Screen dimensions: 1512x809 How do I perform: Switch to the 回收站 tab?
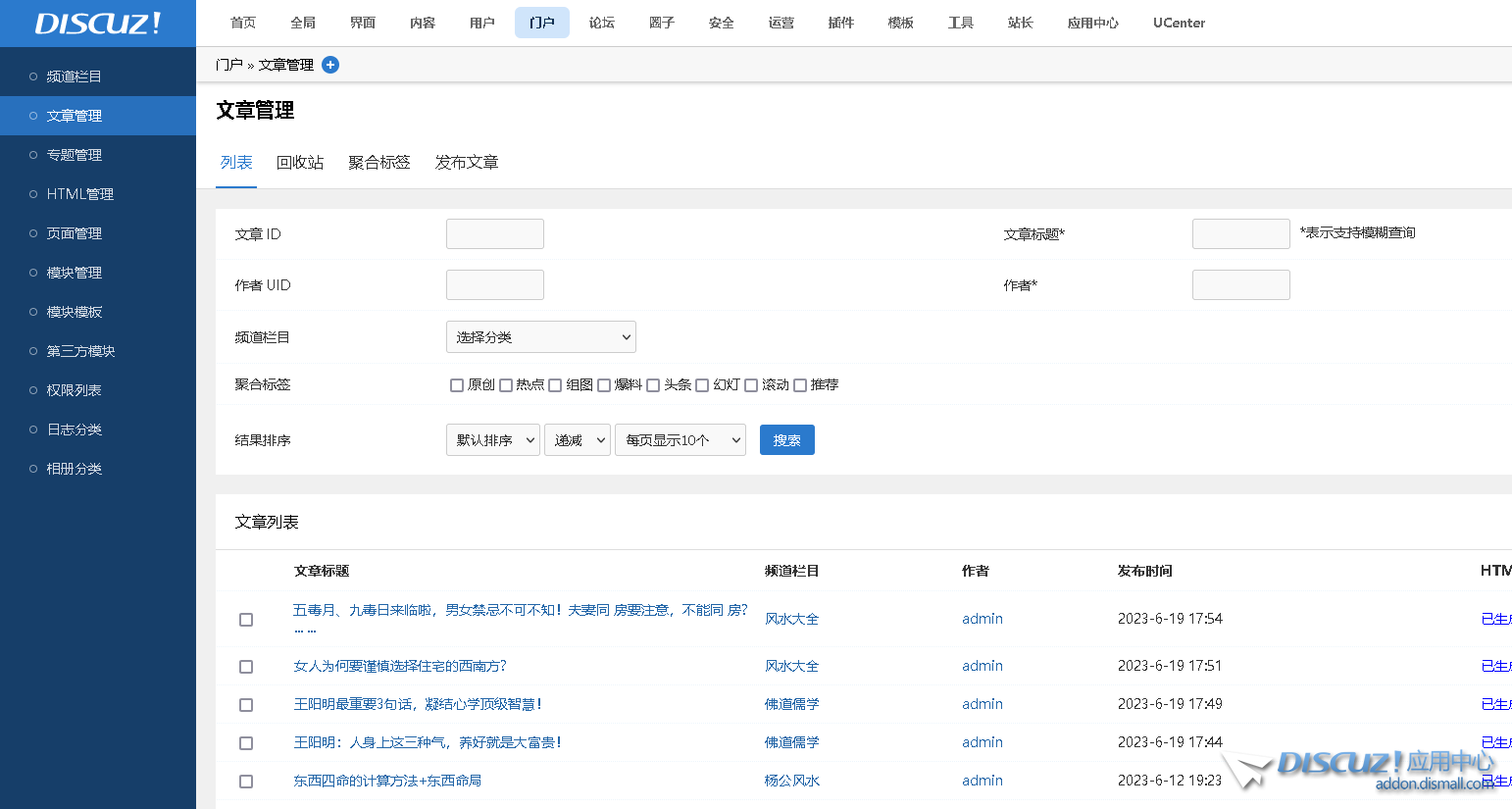[300, 163]
